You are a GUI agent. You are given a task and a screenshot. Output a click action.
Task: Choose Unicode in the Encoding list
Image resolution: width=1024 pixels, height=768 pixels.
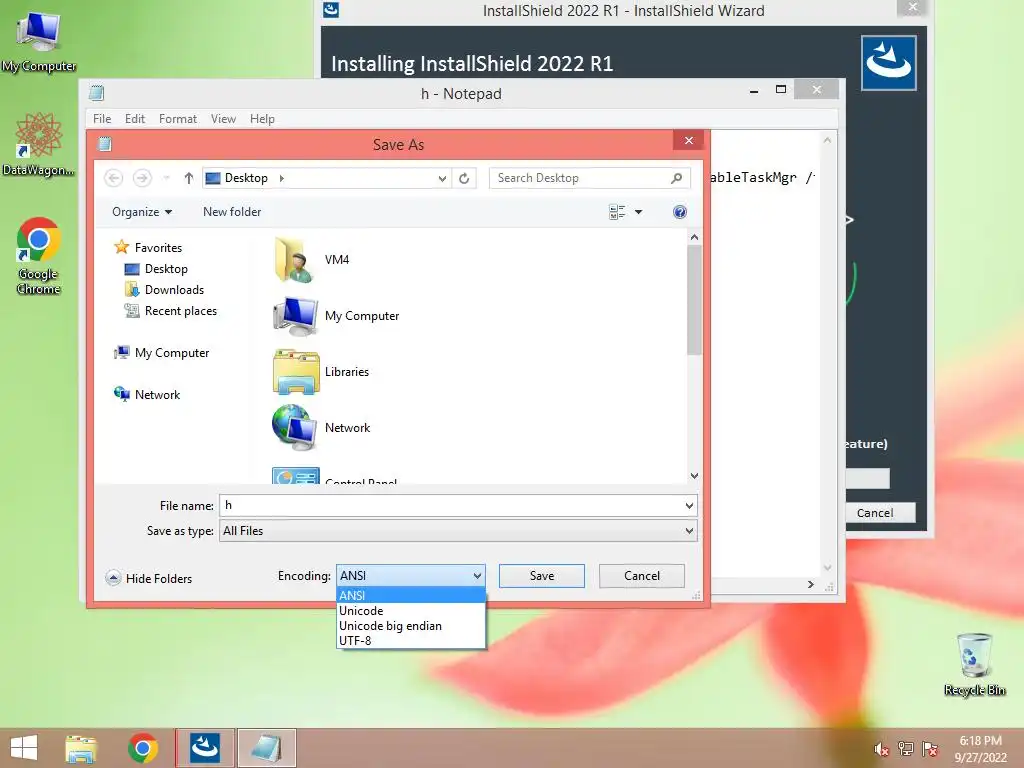click(x=411, y=611)
